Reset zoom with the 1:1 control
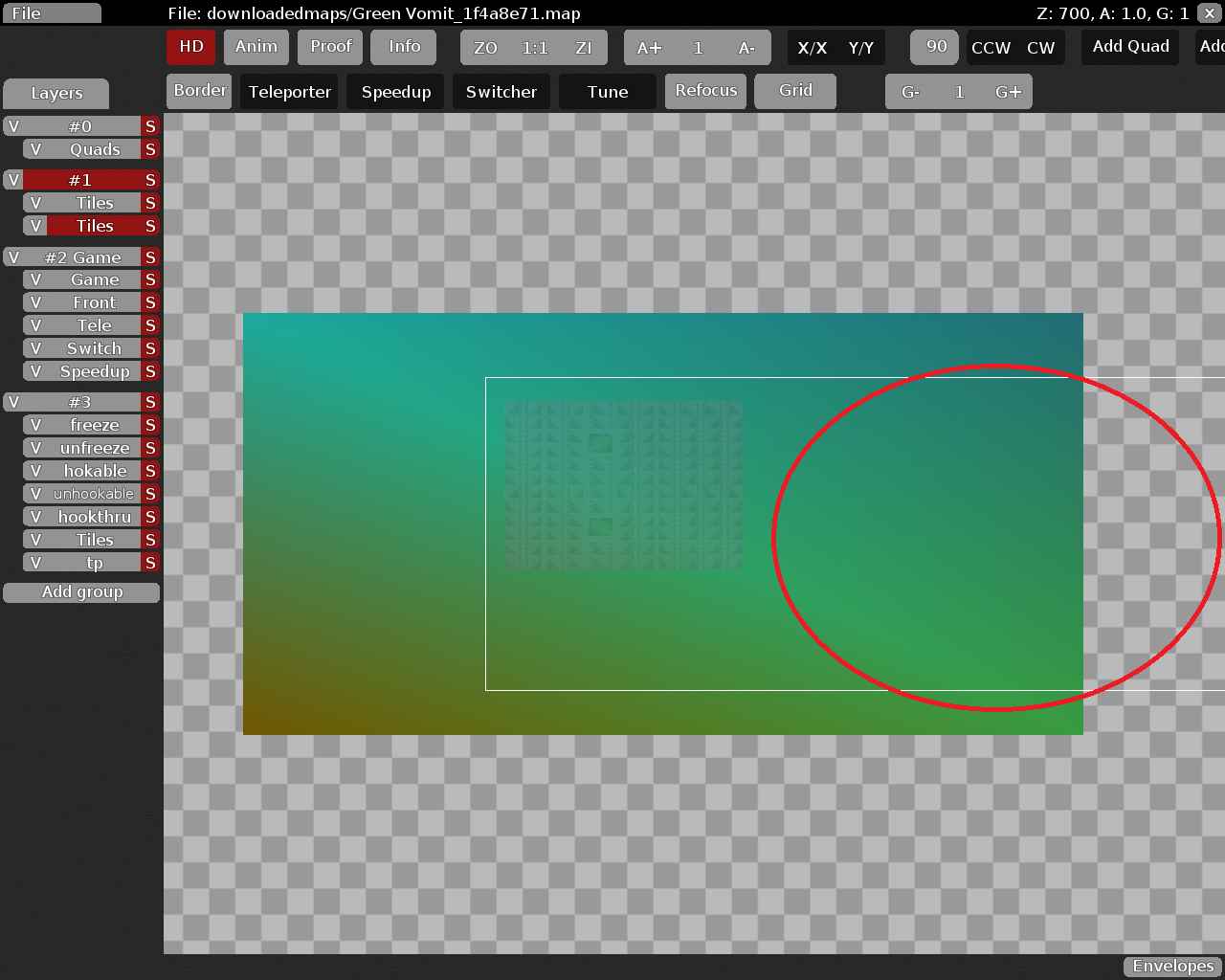Viewport: 1225px width, 980px height. click(x=533, y=46)
